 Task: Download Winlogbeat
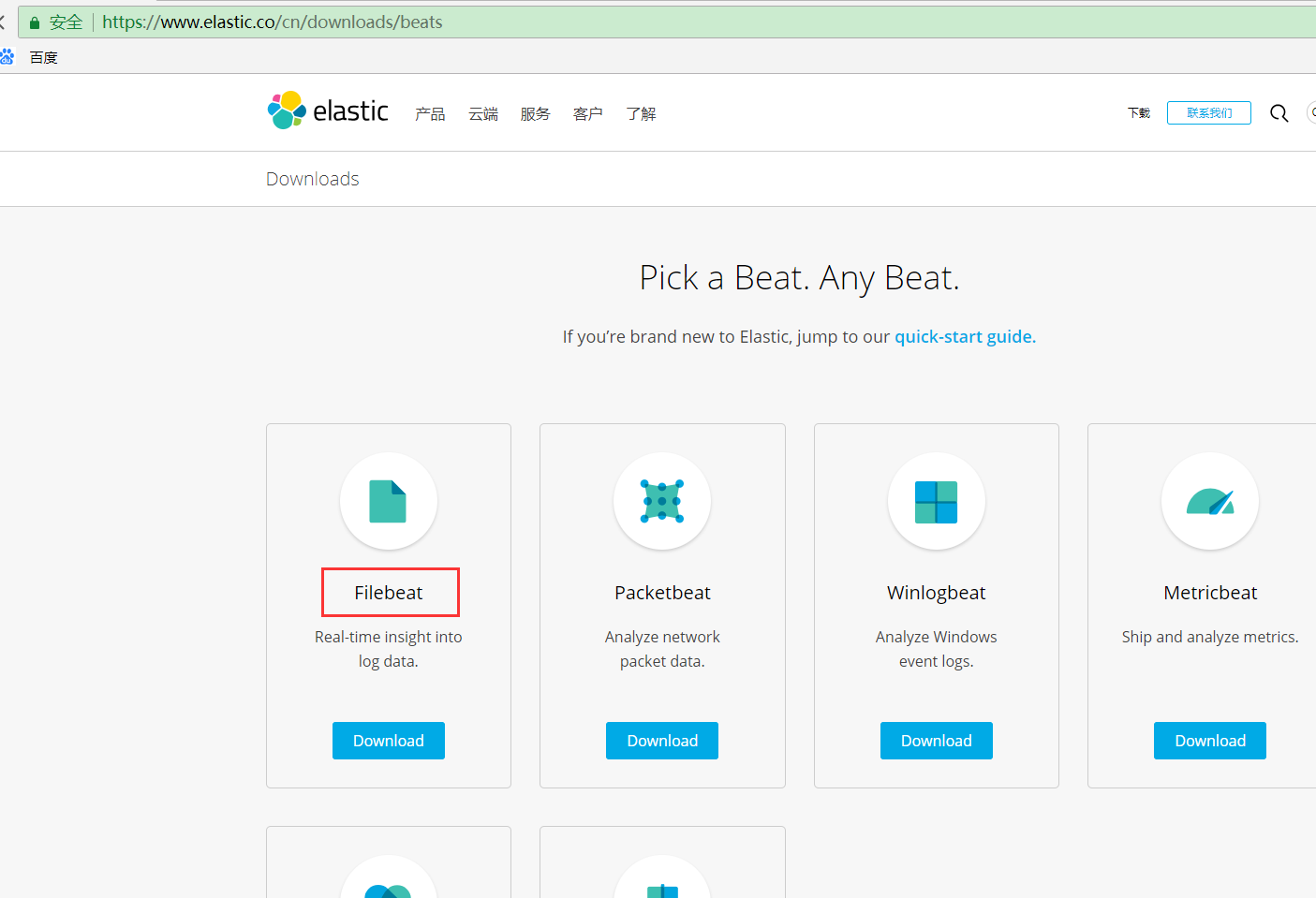coord(937,741)
